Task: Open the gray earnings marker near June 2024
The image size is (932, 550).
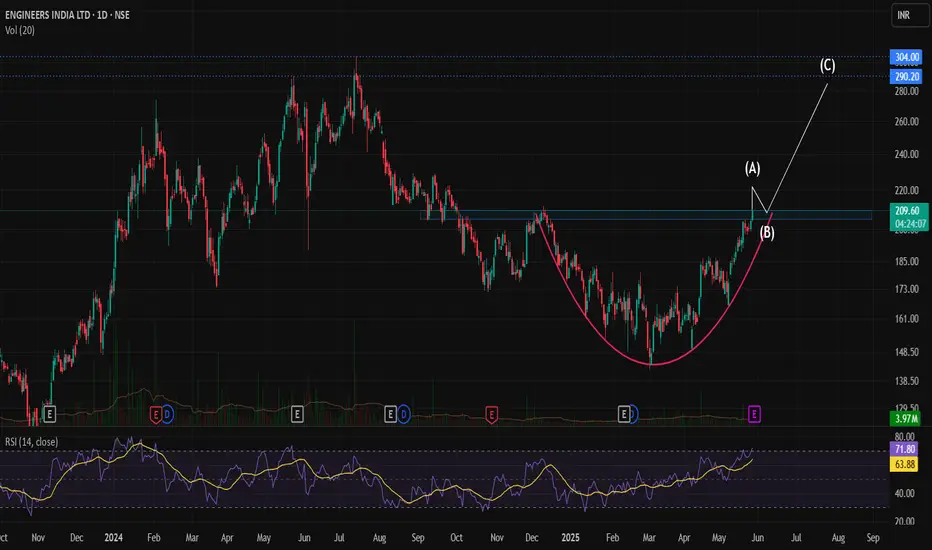Action: tap(297, 414)
